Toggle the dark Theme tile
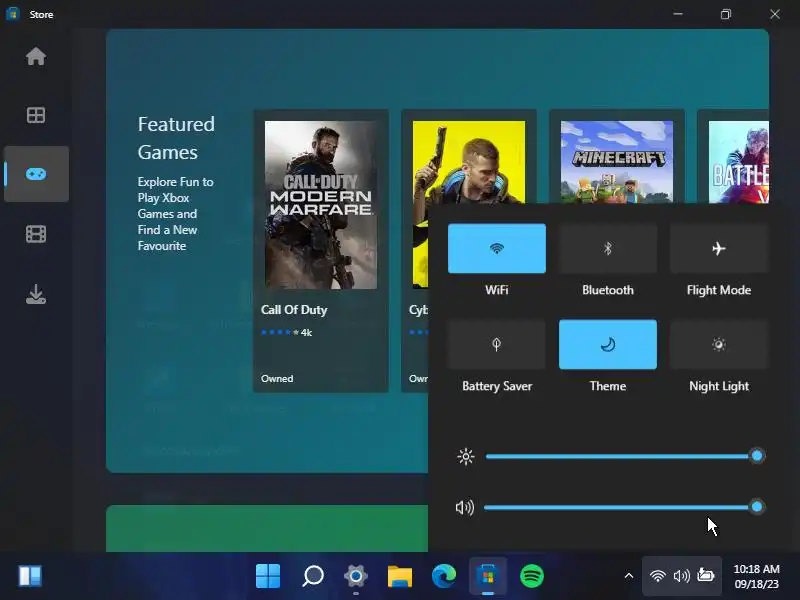The height and width of the screenshot is (600, 800). tap(608, 344)
